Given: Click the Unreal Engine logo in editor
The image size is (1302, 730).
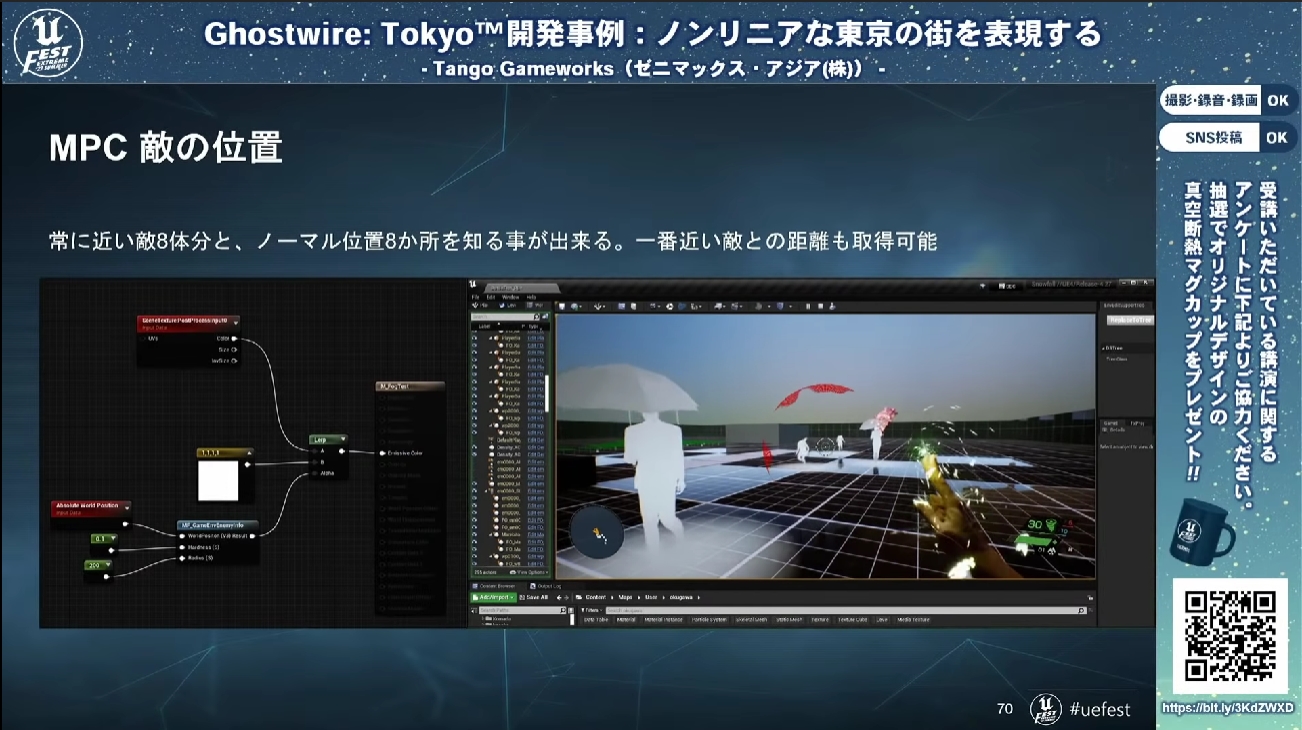Looking at the screenshot, I should (x=472, y=284).
